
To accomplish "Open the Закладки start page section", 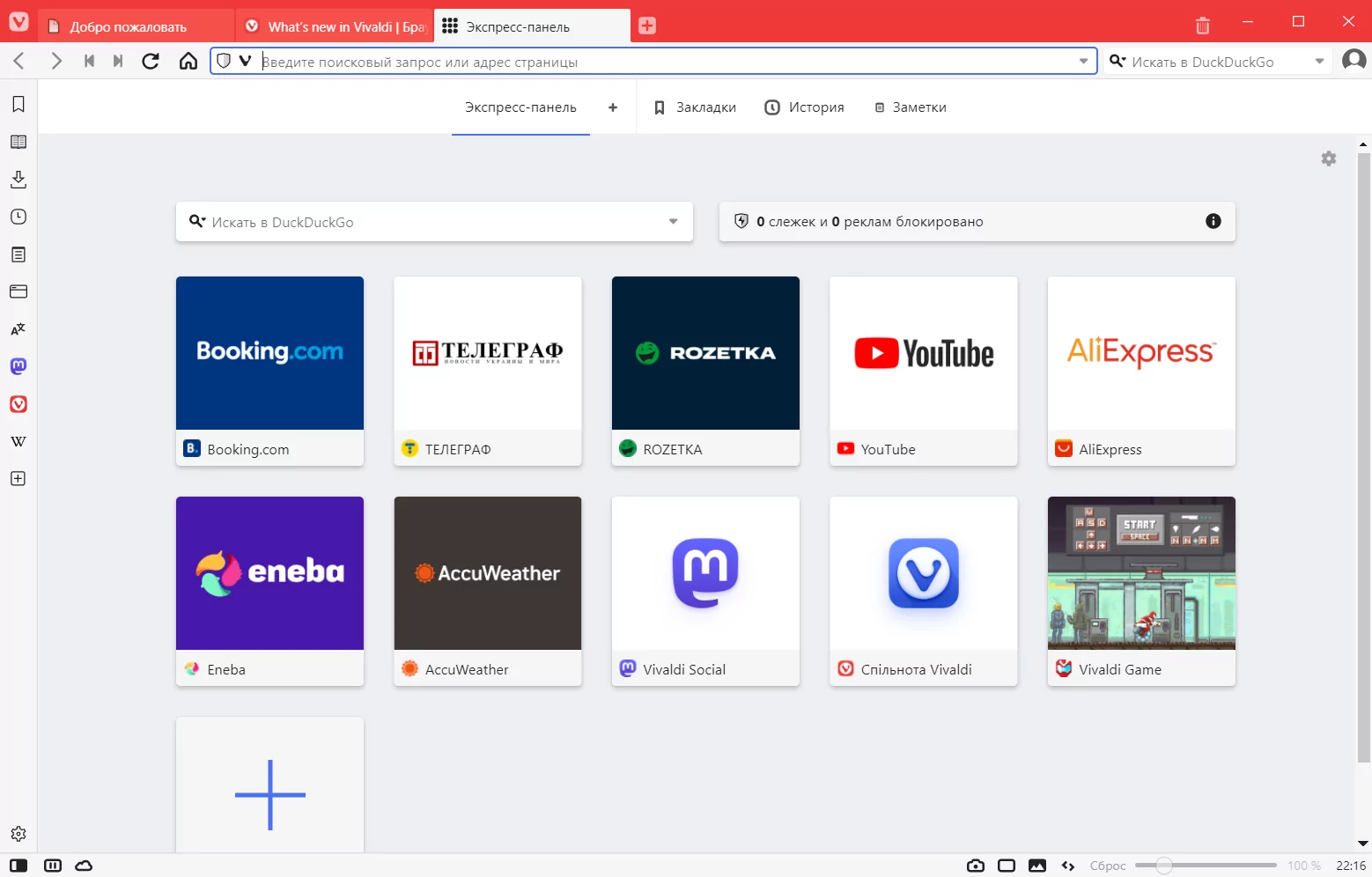I will coord(695,107).
